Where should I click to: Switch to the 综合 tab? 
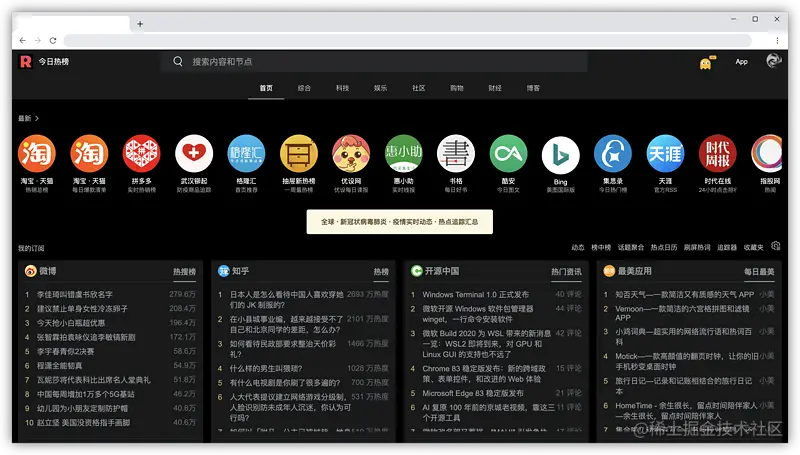click(x=304, y=88)
